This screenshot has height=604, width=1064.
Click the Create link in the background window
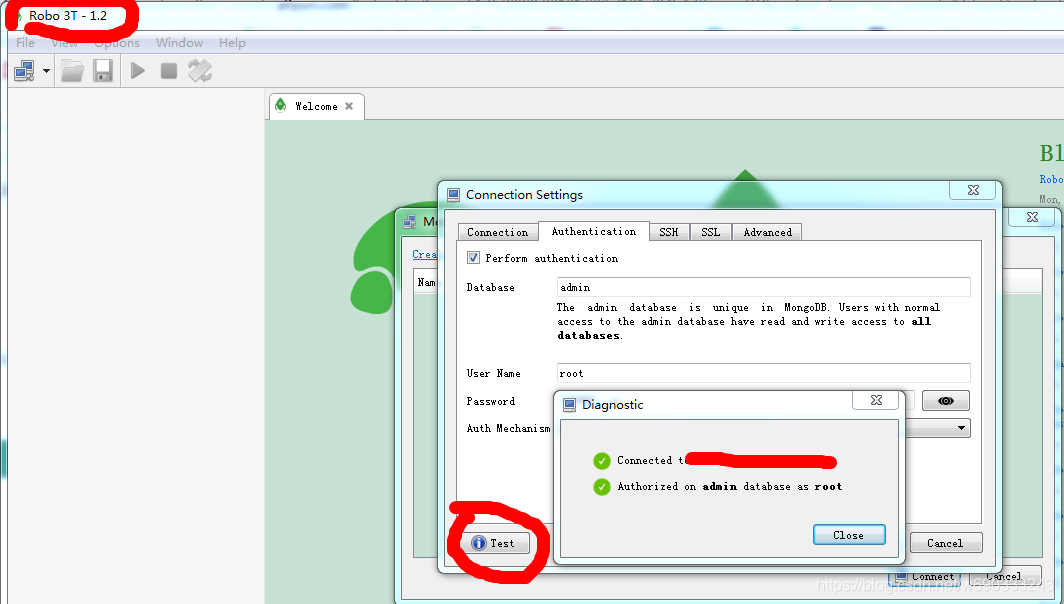(424, 254)
